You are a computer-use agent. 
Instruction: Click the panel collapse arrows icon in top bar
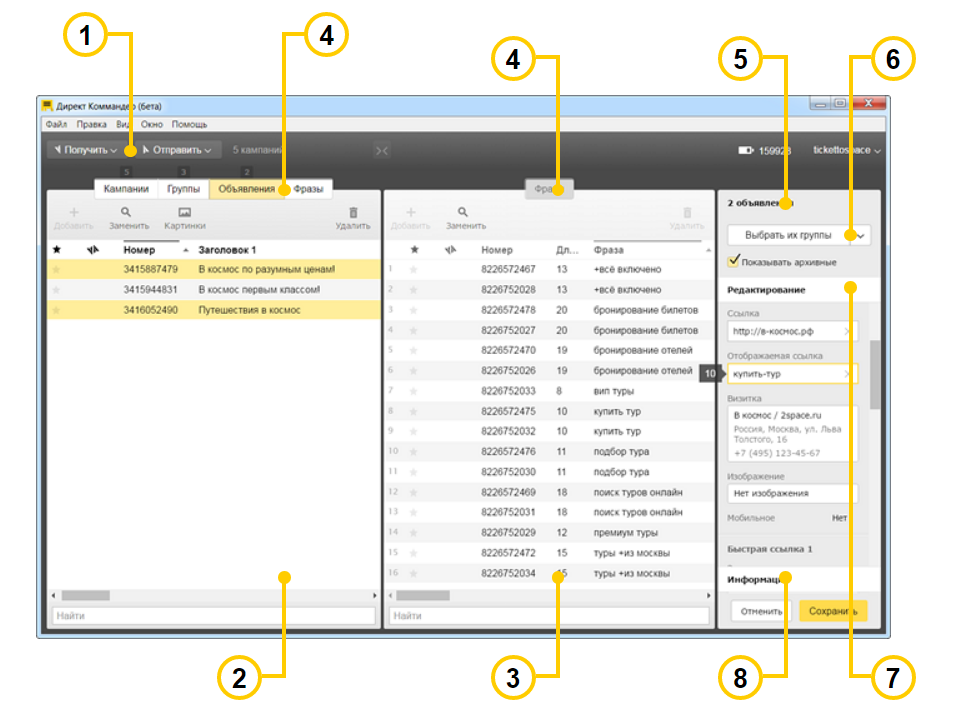pos(381,150)
